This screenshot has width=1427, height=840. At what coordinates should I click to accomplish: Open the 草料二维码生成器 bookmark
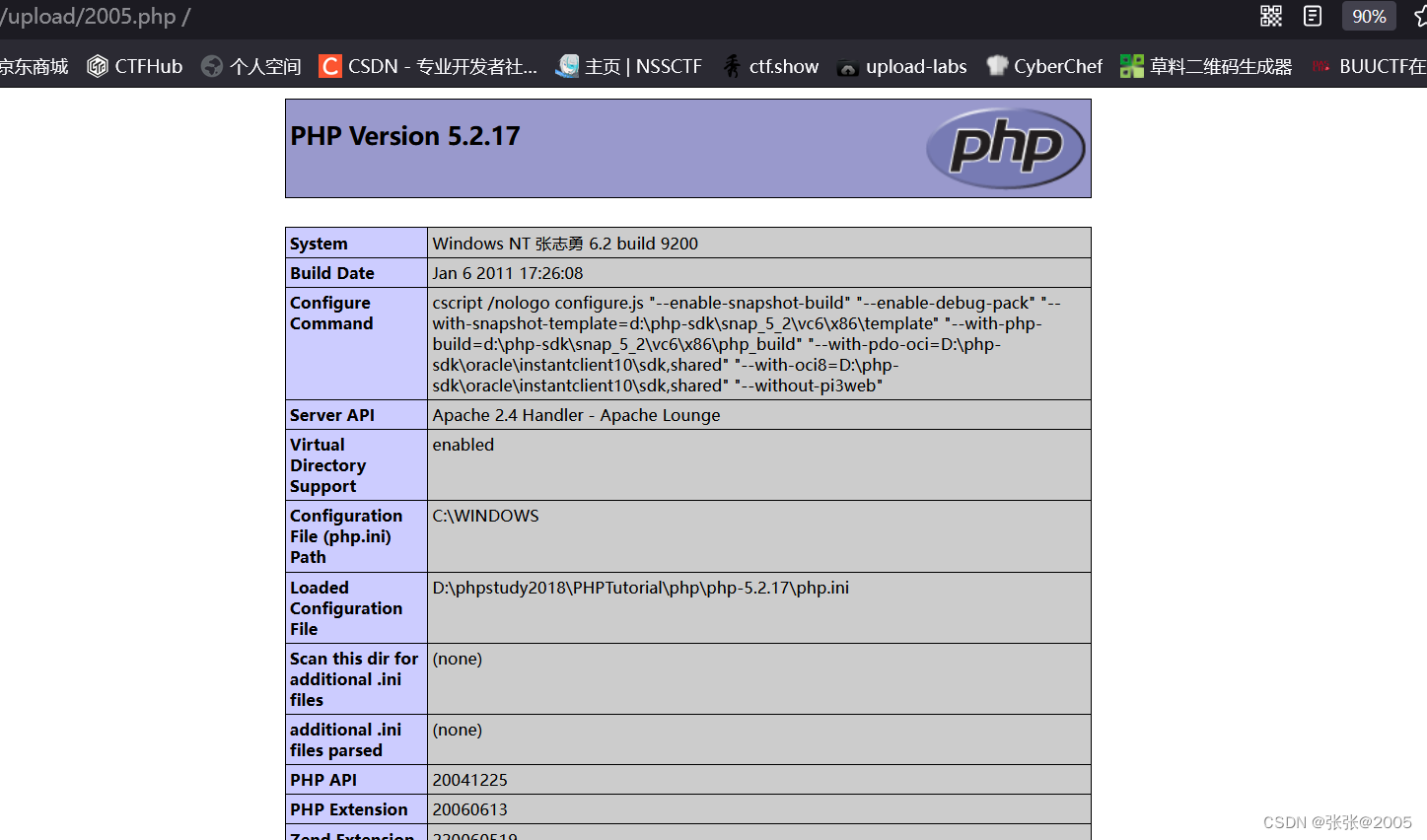[x=1206, y=66]
